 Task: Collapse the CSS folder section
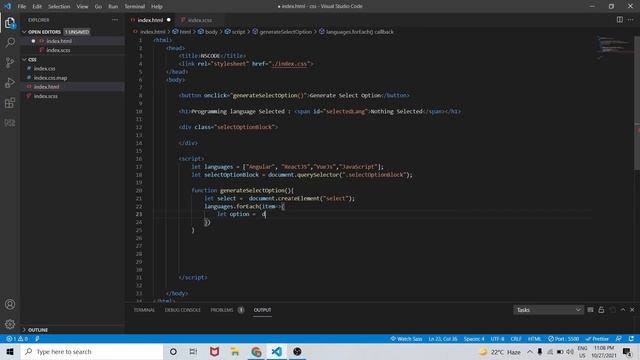coord(73,60)
